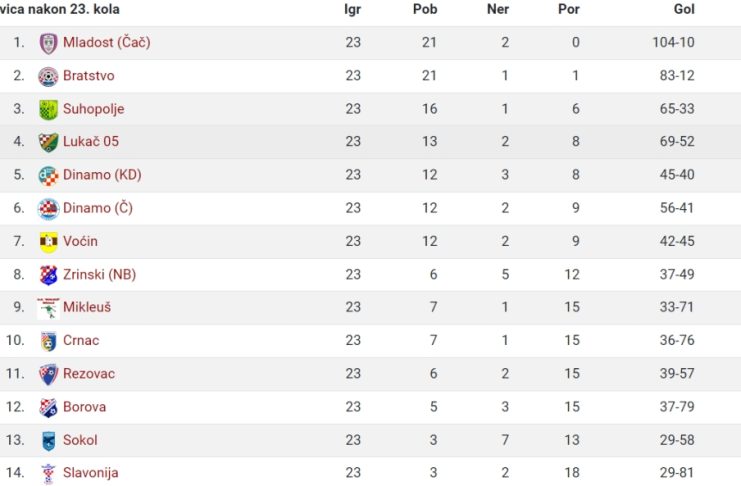Click the Igr column header
This screenshot has width=741, height=486.
point(353,9)
